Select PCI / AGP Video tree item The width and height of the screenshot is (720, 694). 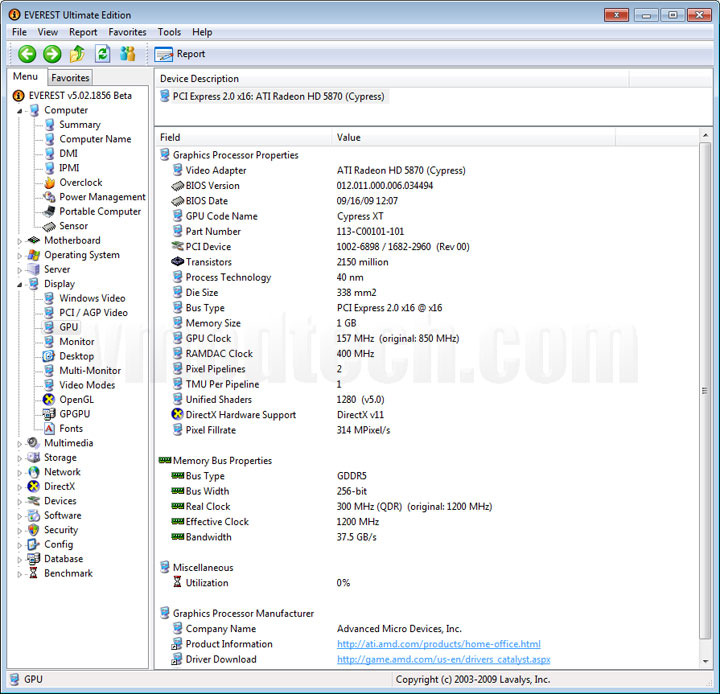click(94, 313)
